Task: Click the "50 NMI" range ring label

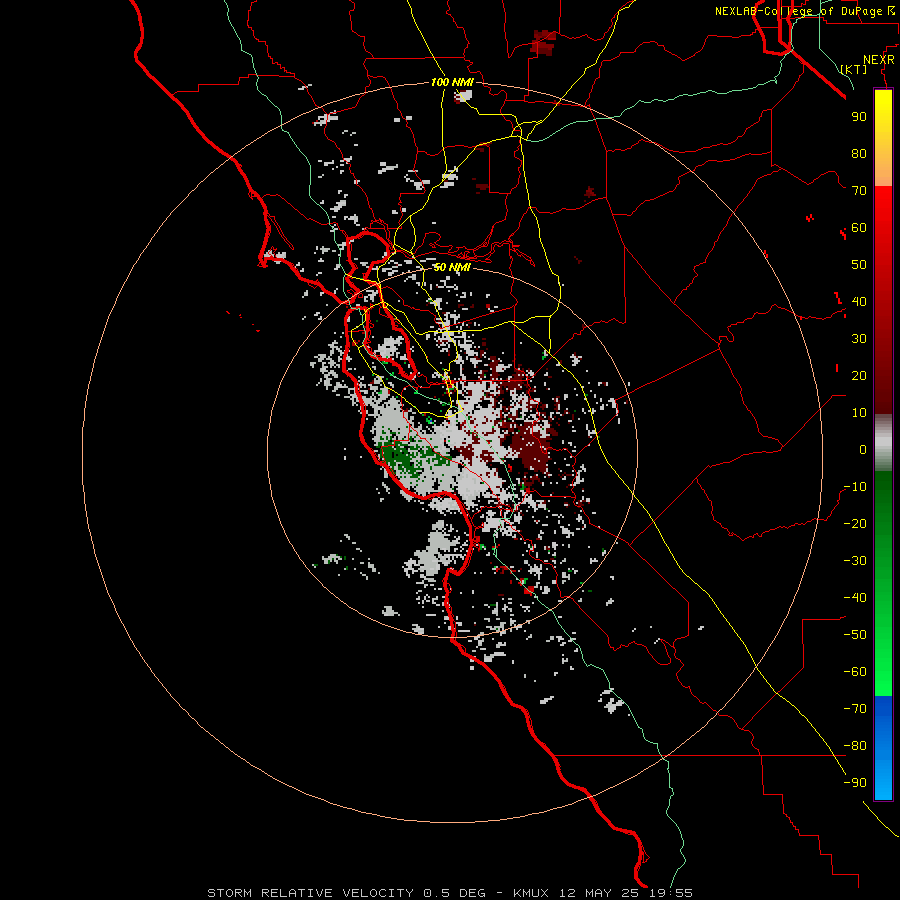Action: 452,267
